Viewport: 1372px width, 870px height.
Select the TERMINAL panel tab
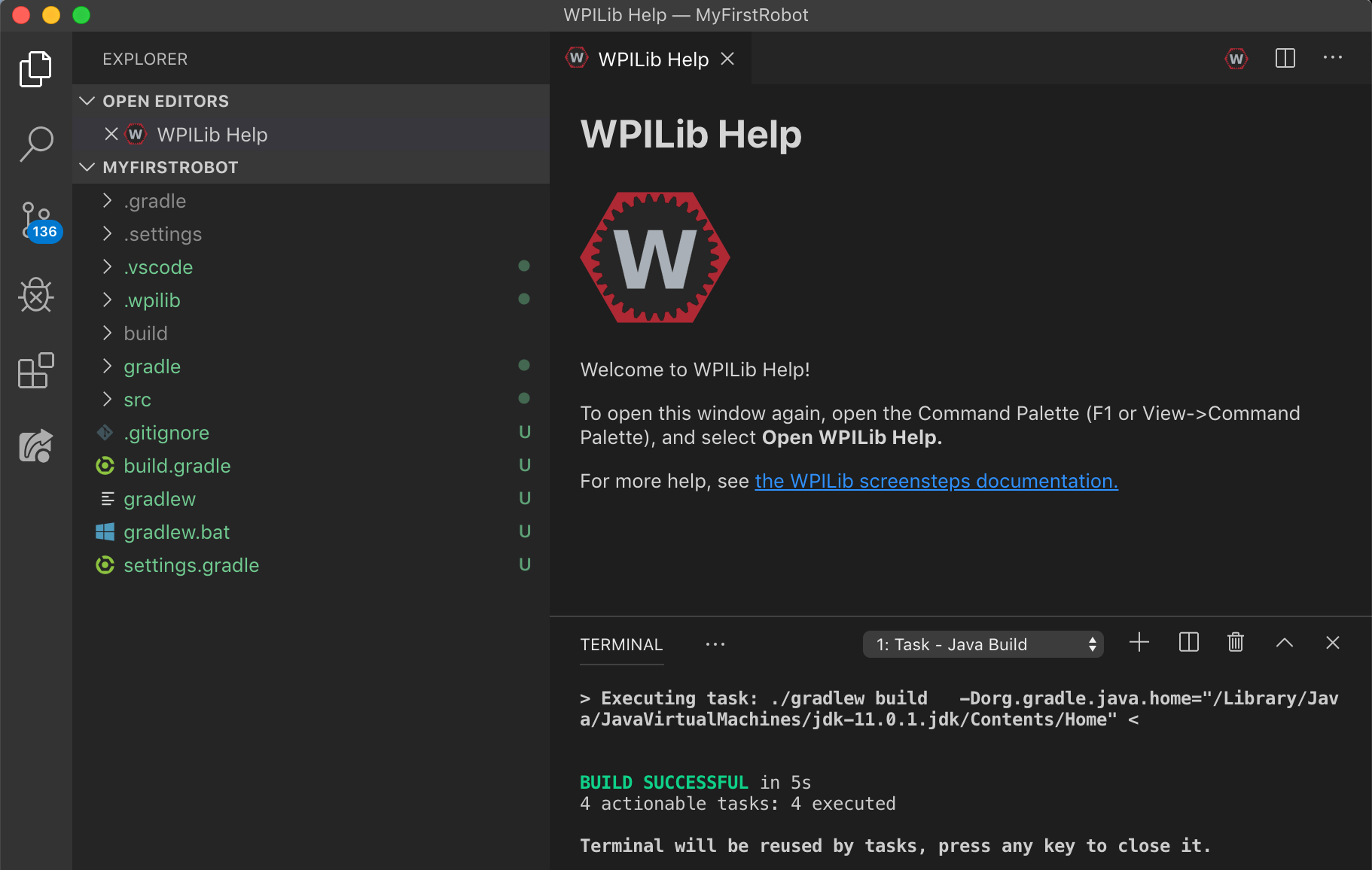(621, 644)
